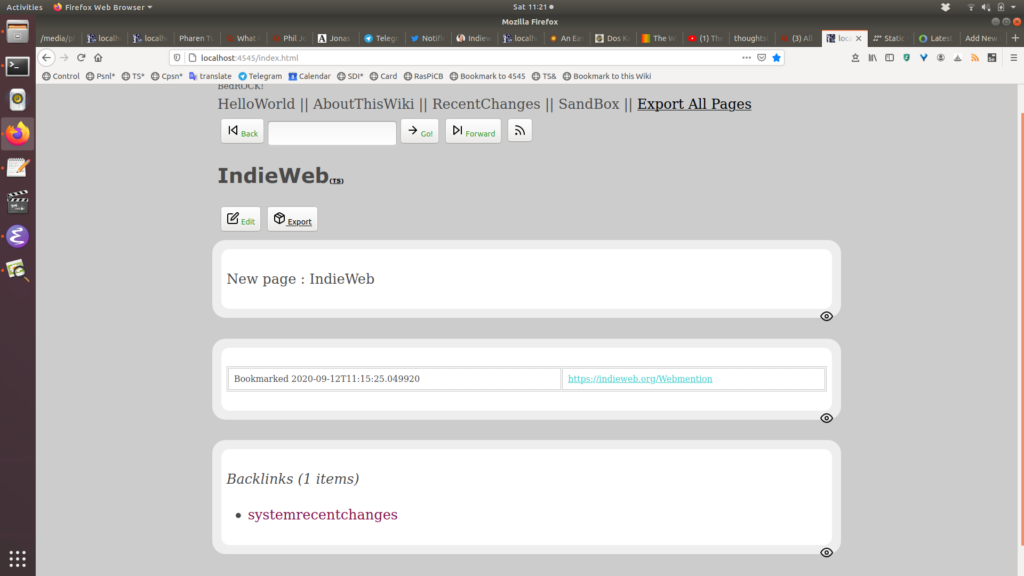The width and height of the screenshot is (1024, 576).
Task: Open the Firefox Web Browser app menu
Action: tap(103, 7)
